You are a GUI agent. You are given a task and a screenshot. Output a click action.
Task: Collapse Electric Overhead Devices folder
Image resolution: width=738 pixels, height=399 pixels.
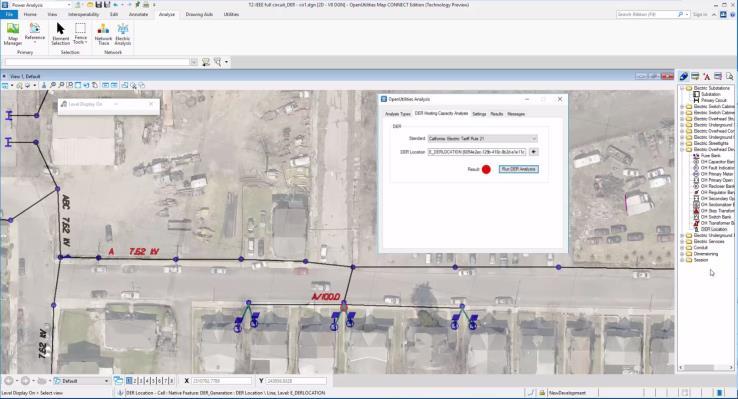[x=682, y=149]
